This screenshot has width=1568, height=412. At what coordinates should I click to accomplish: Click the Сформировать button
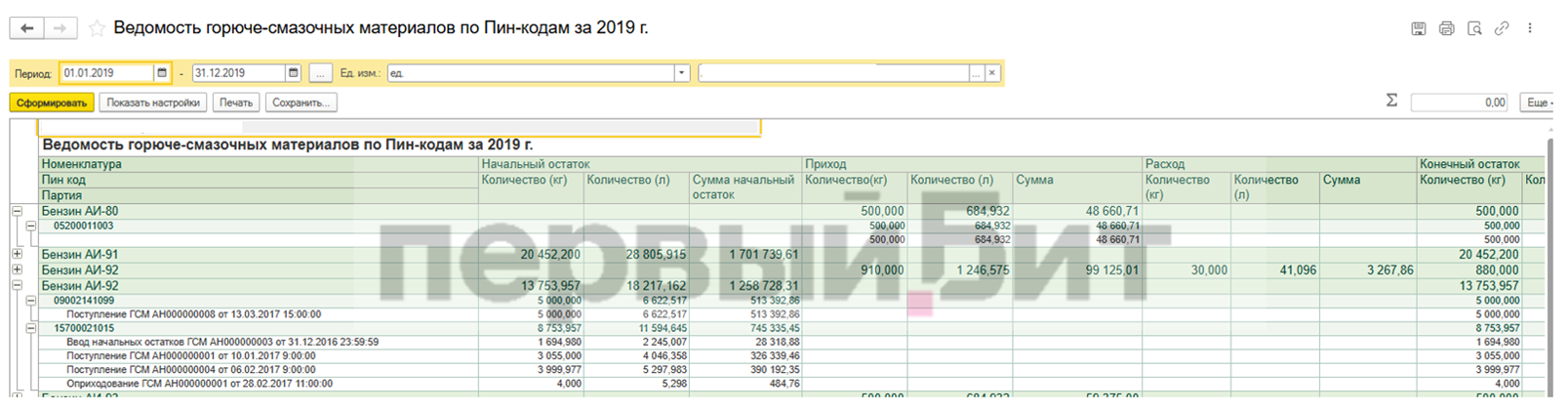pos(52,103)
